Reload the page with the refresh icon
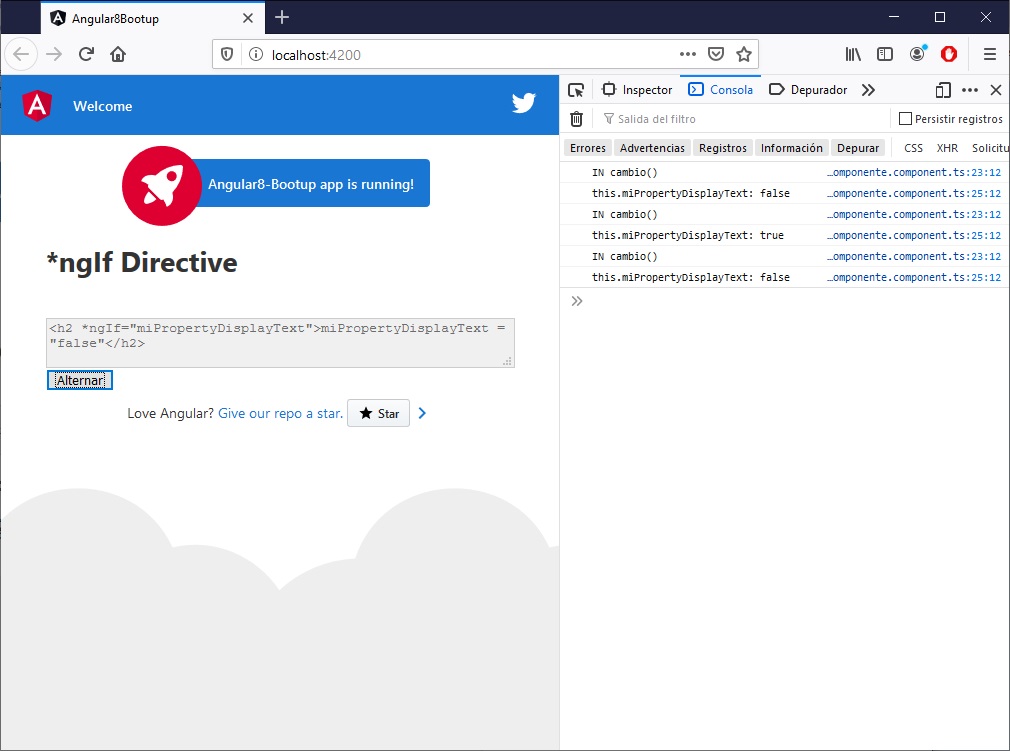 tap(88, 54)
